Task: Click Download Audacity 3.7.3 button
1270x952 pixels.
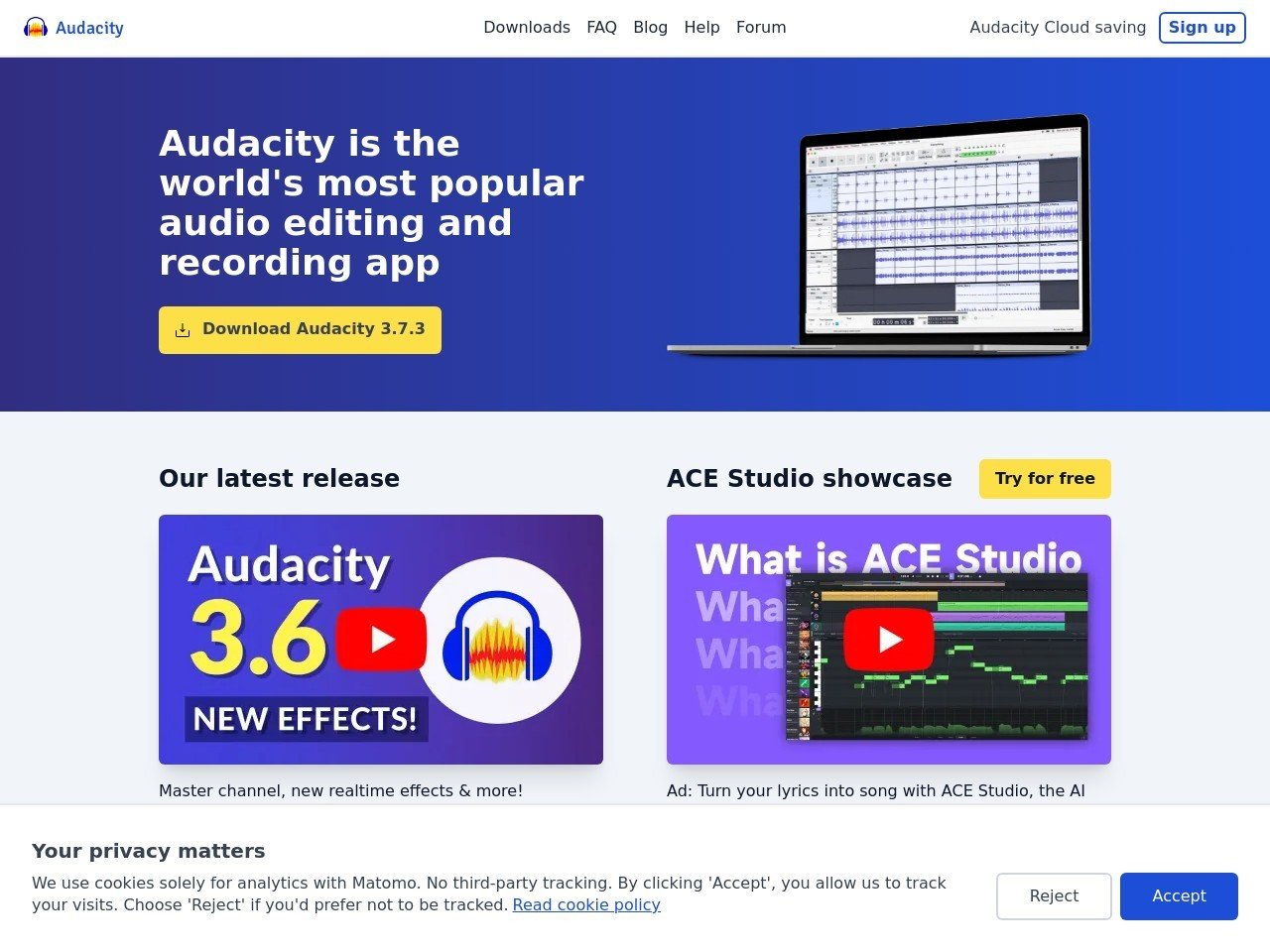Action: click(x=300, y=329)
